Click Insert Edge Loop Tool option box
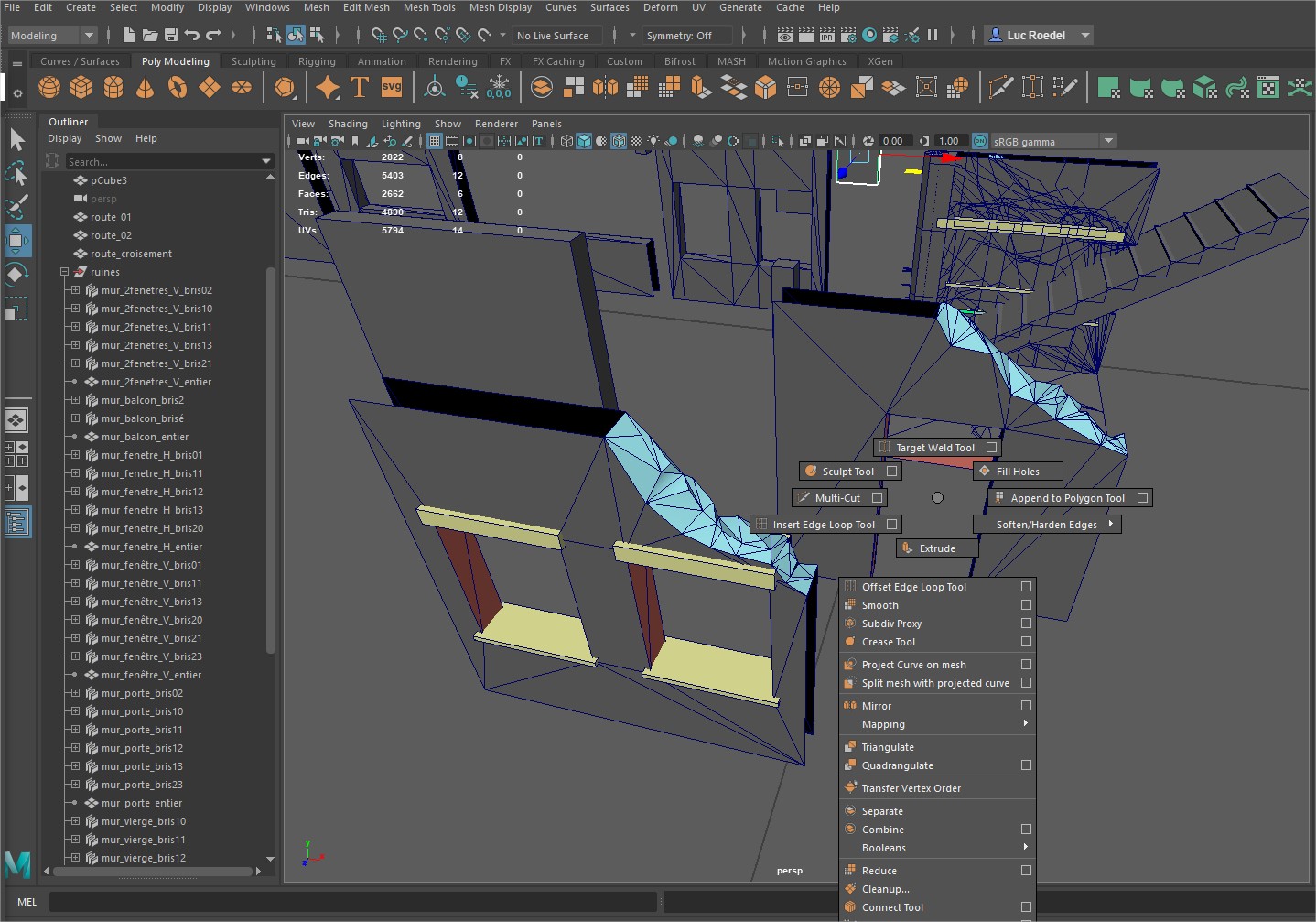Image resolution: width=1316 pixels, height=922 pixels. coord(891,525)
